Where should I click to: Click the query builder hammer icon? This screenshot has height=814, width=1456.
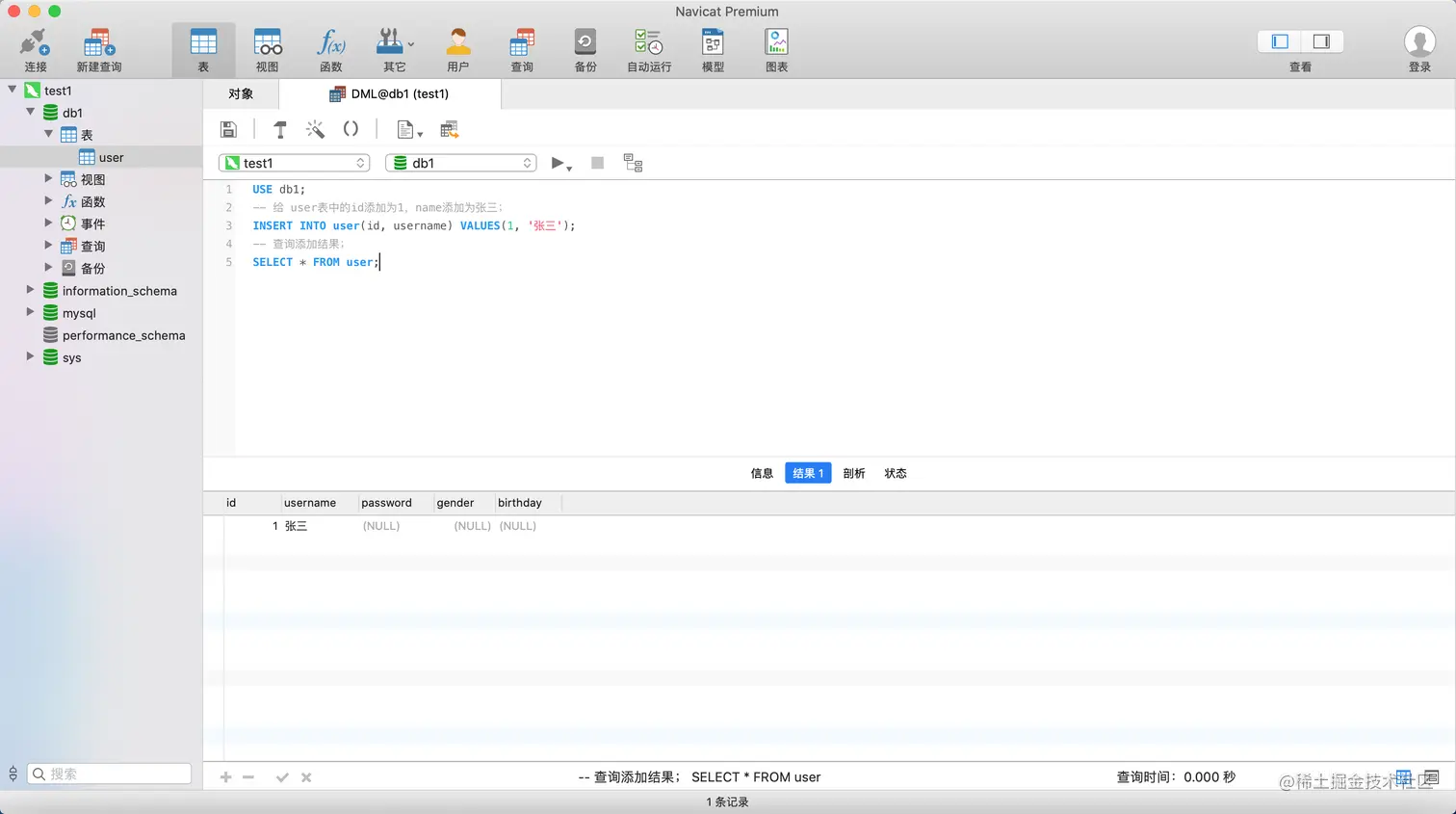(x=280, y=129)
